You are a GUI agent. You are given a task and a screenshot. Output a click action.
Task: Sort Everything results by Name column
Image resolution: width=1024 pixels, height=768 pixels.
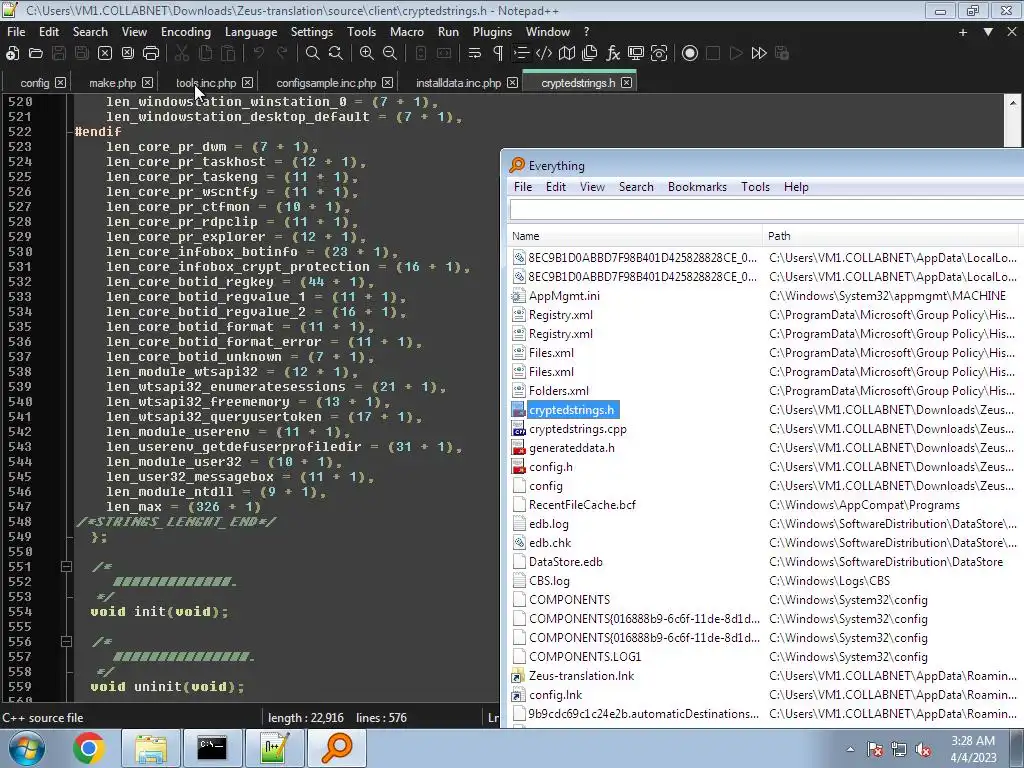tap(634, 236)
